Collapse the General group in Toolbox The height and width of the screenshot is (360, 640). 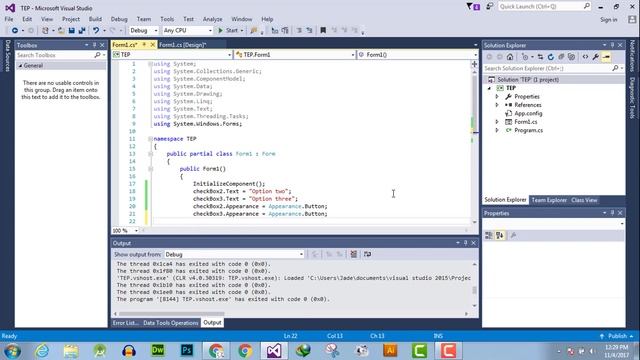pos(20,65)
